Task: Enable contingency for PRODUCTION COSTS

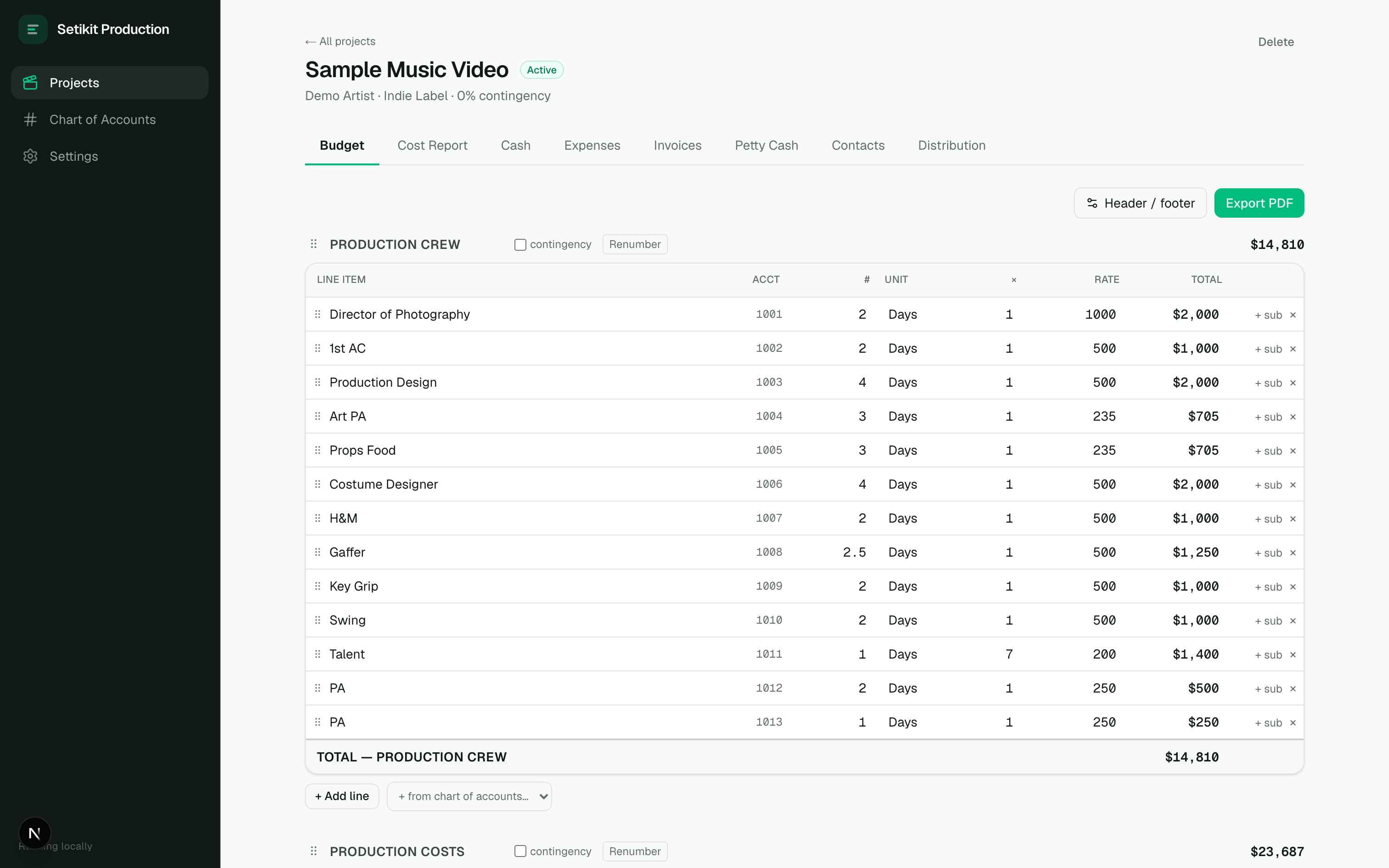Action: point(520,851)
